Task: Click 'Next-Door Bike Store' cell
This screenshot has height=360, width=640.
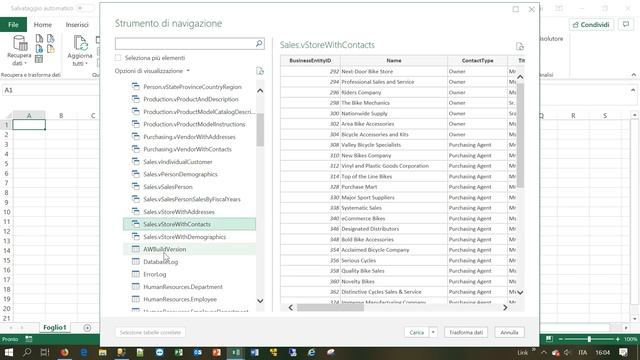Action: click(x=394, y=71)
